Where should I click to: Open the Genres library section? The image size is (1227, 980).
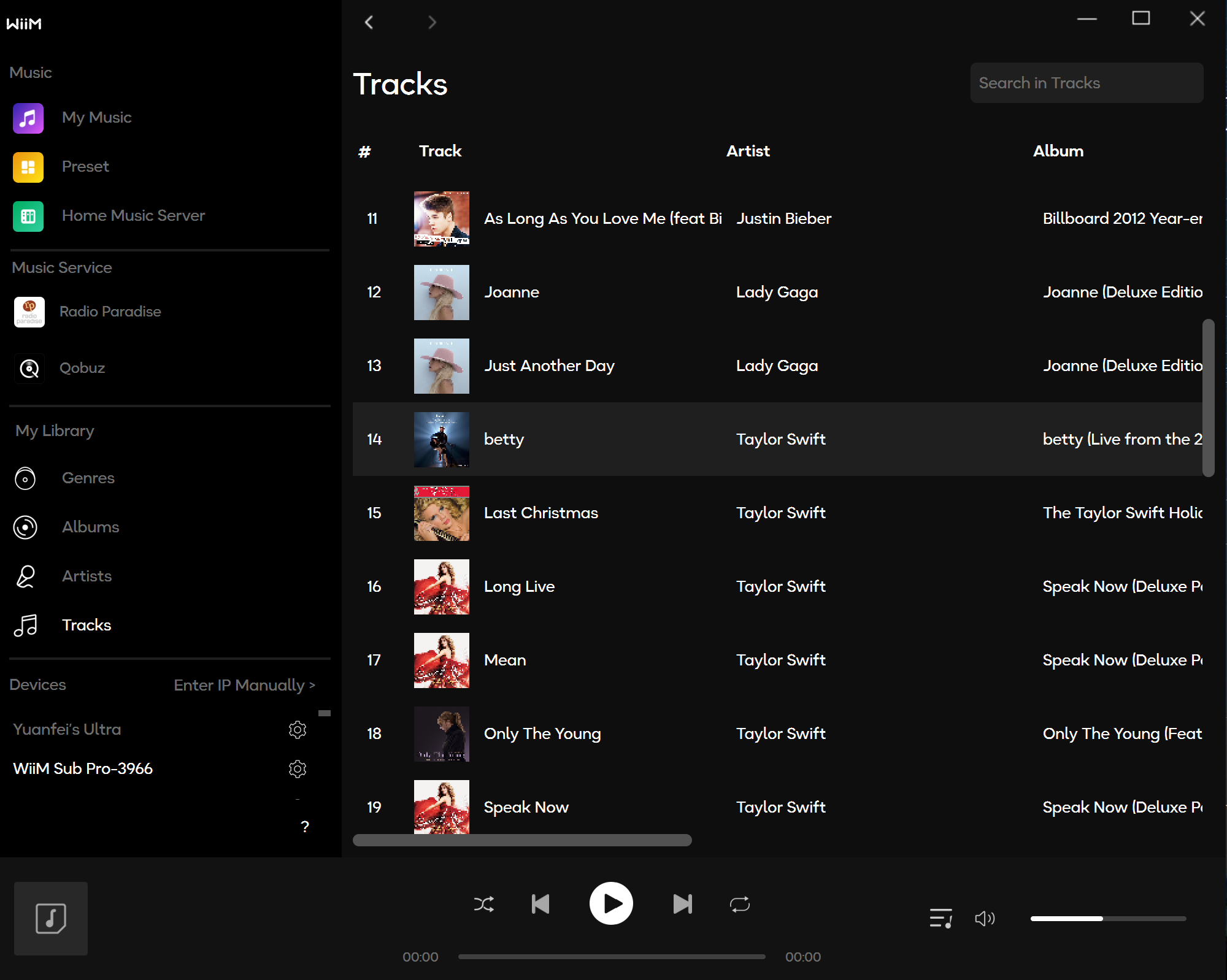pos(88,478)
